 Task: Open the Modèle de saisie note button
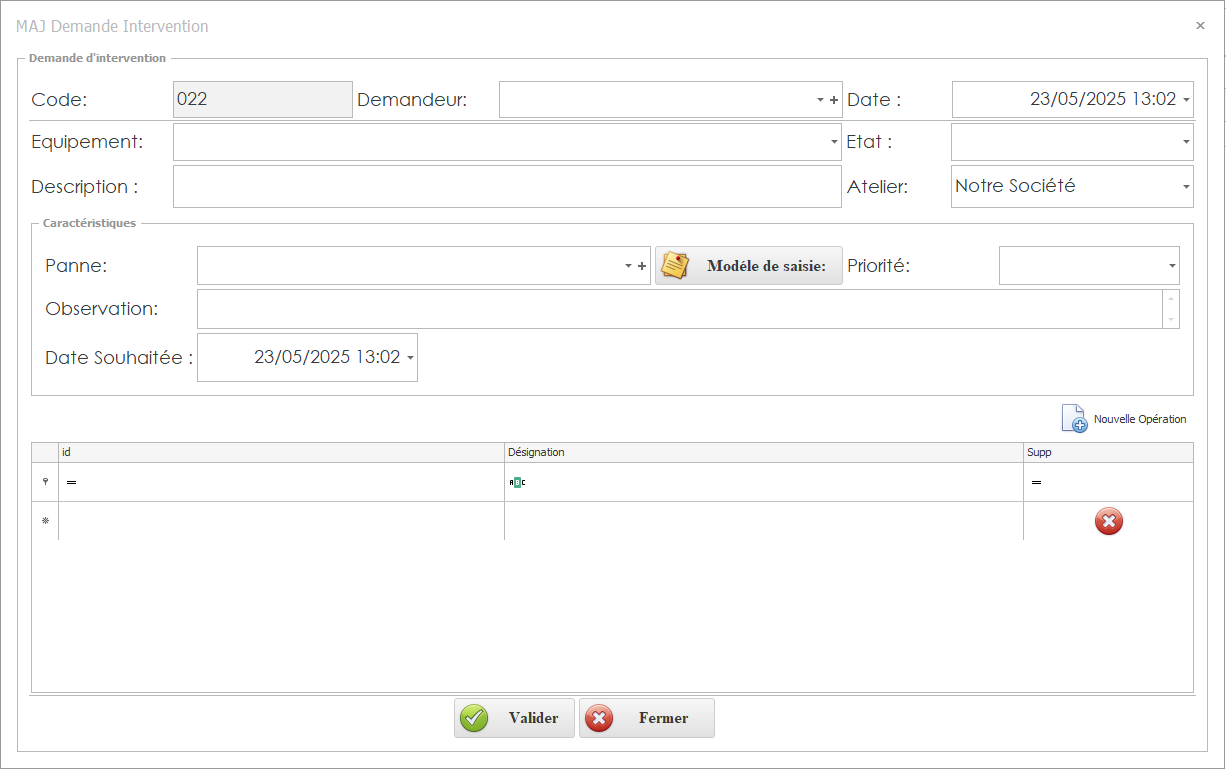pyautogui.click(x=749, y=266)
